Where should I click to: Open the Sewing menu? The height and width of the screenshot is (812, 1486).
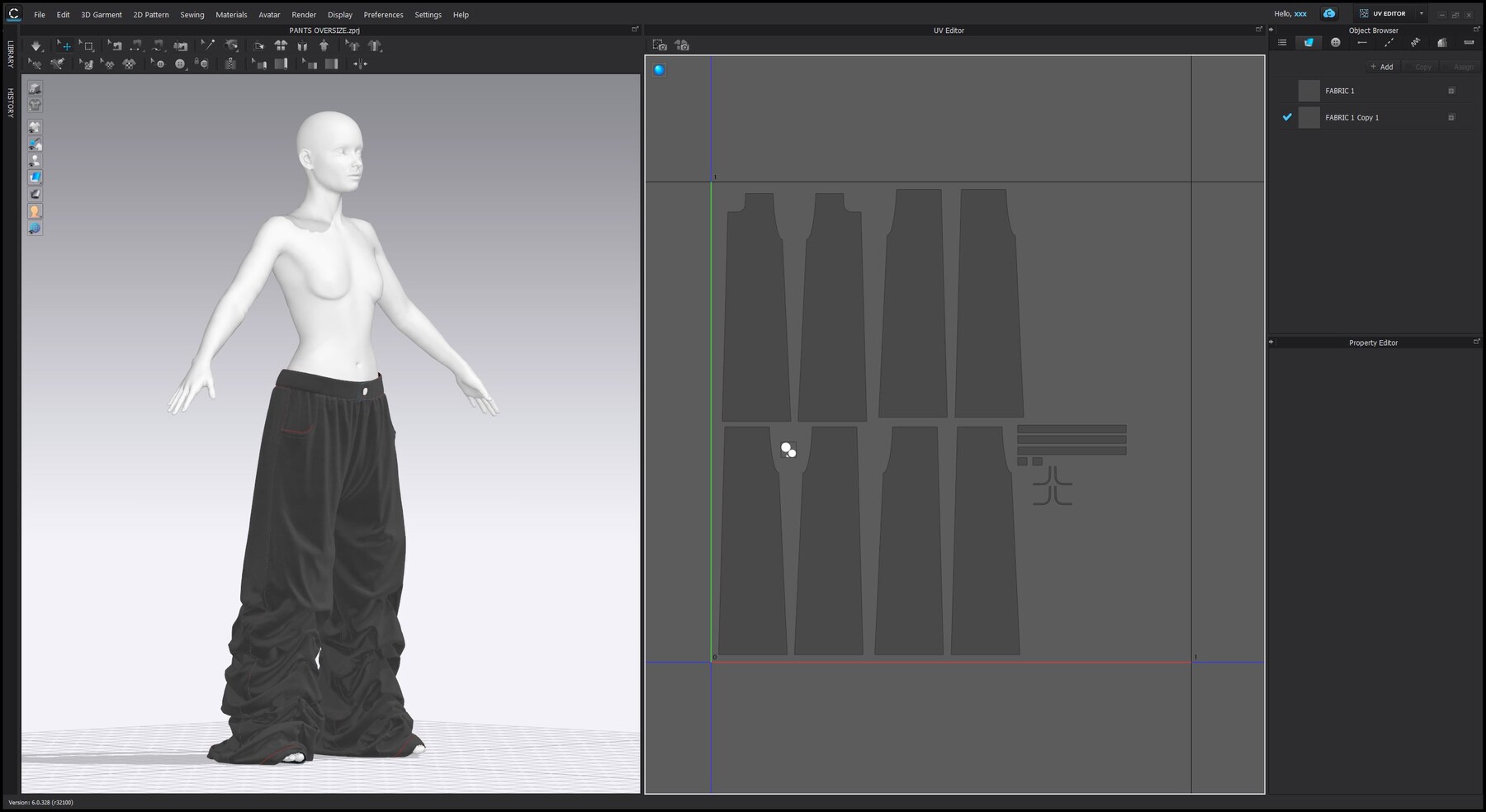coord(192,14)
